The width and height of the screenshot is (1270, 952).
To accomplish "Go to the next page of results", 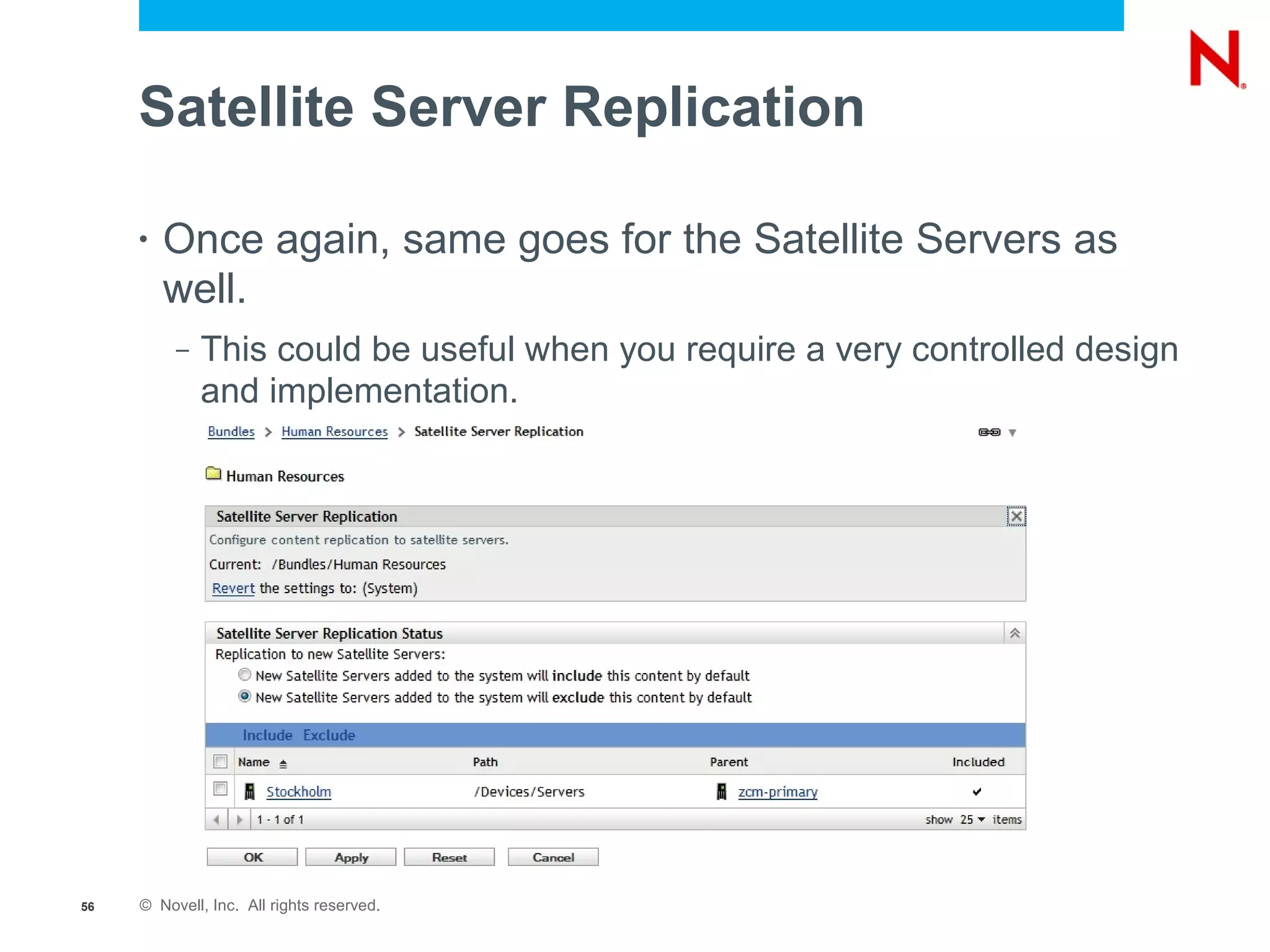I will (239, 819).
